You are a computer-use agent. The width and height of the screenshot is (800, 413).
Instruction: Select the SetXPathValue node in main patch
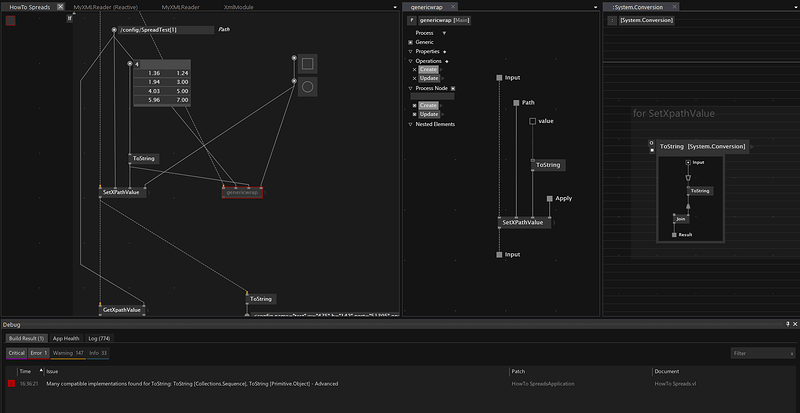click(122, 192)
